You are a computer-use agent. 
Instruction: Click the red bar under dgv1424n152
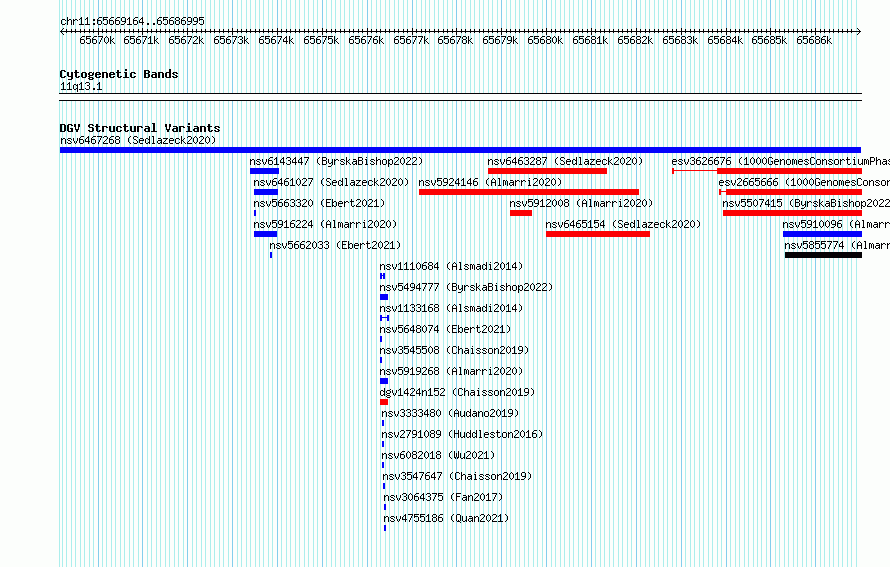(384, 402)
